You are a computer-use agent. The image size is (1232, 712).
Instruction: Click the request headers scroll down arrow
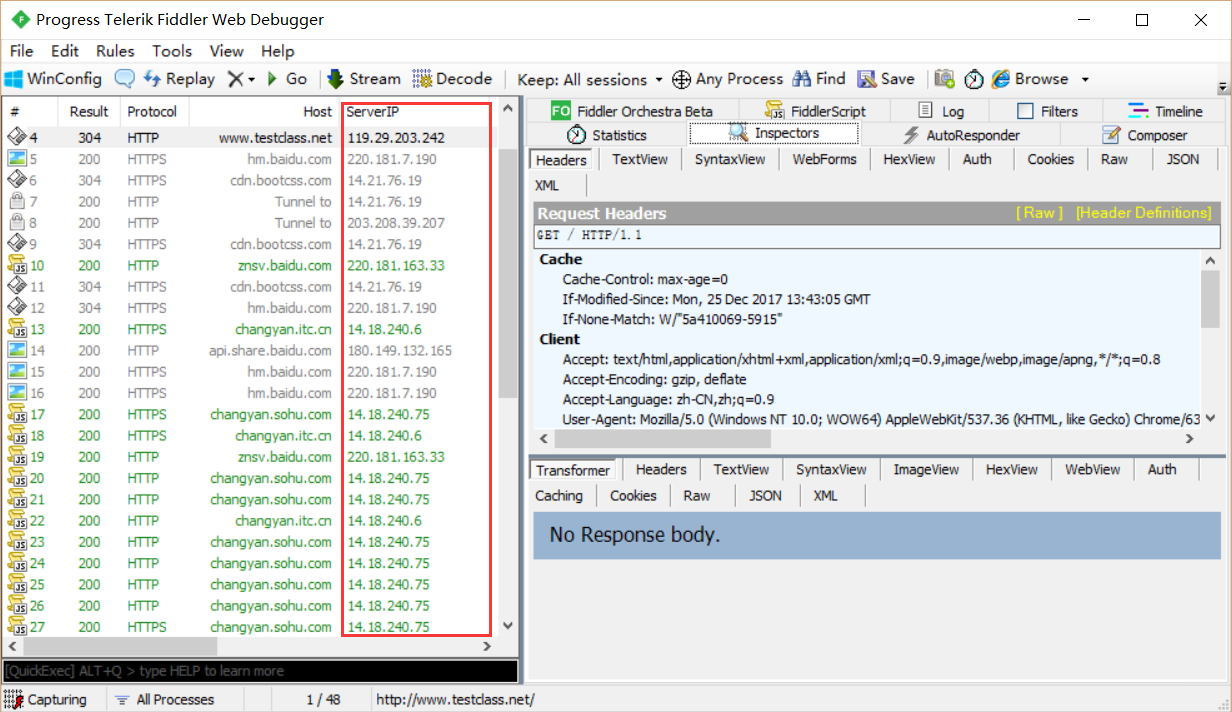click(1210, 419)
